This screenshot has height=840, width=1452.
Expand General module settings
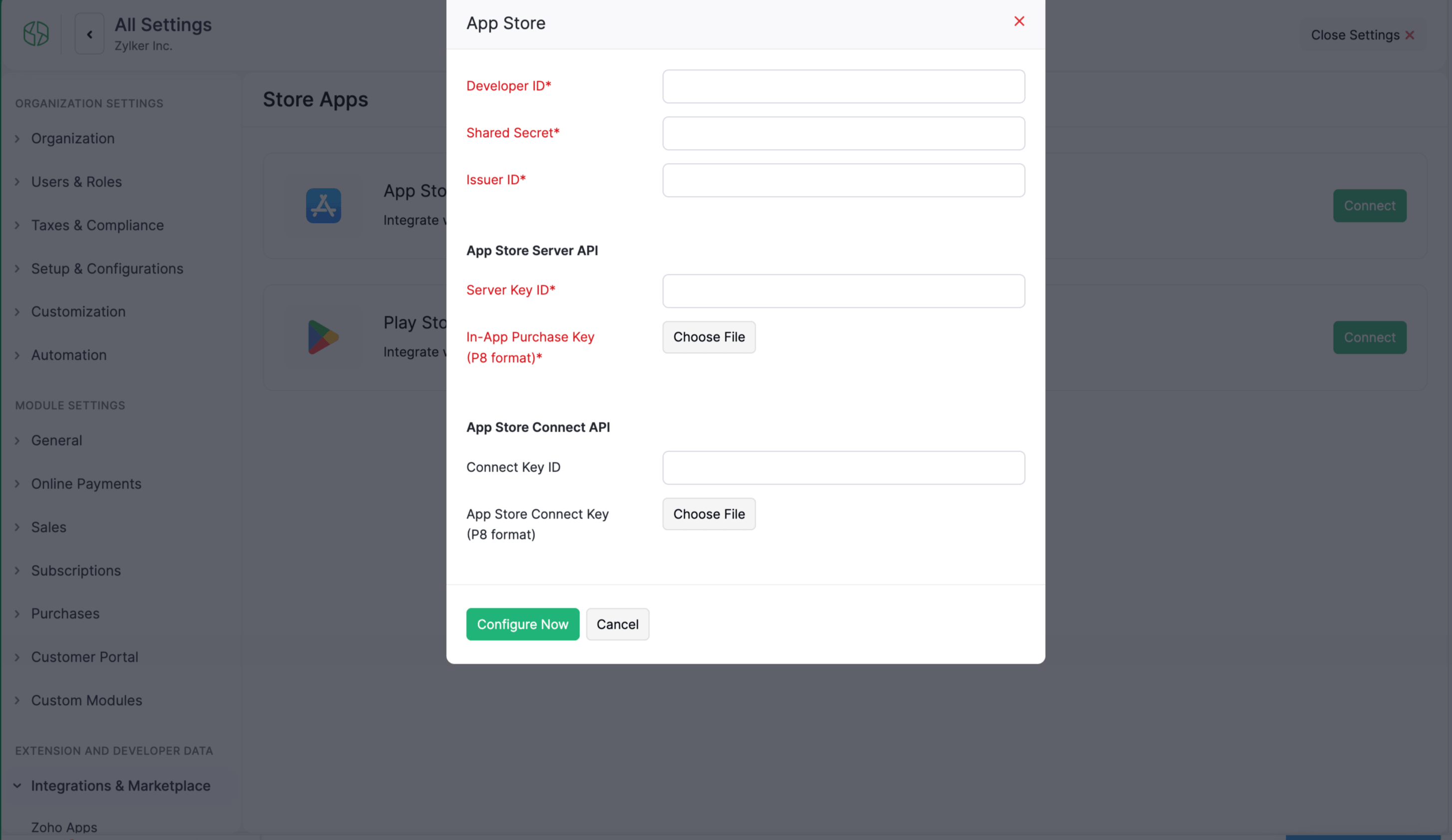click(56, 440)
